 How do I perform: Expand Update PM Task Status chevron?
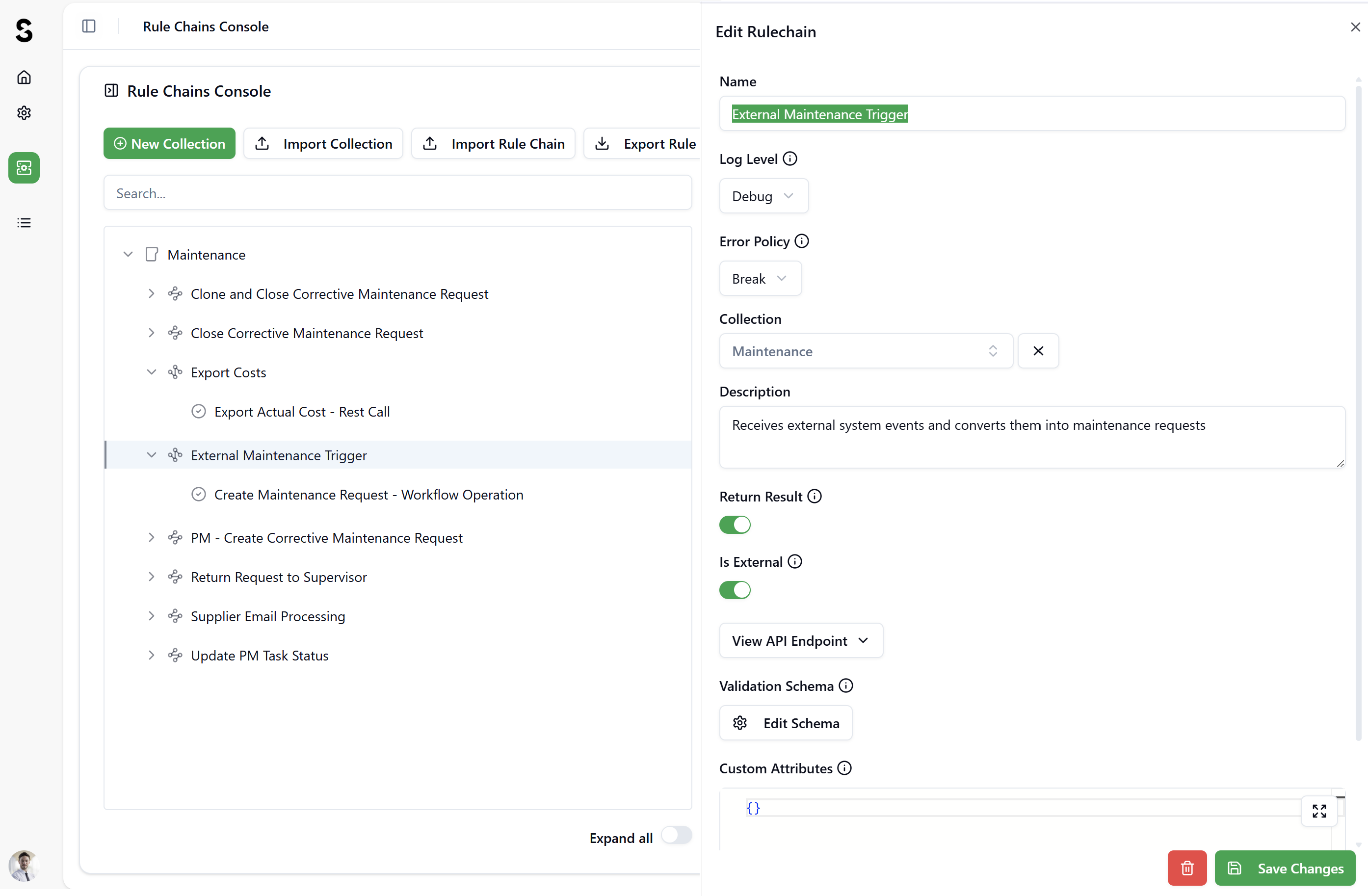151,655
